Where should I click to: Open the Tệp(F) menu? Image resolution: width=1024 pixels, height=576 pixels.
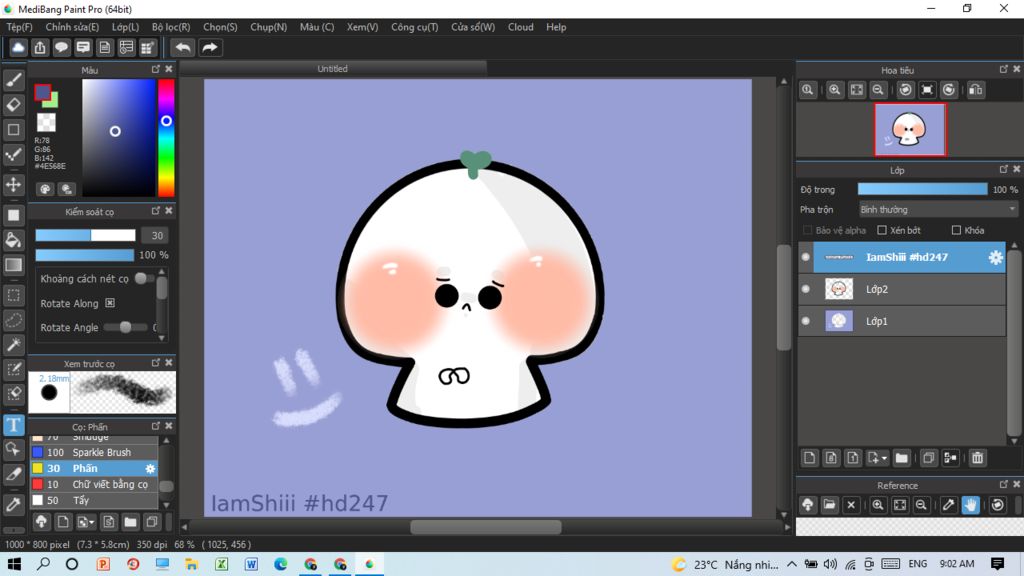click(20, 27)
